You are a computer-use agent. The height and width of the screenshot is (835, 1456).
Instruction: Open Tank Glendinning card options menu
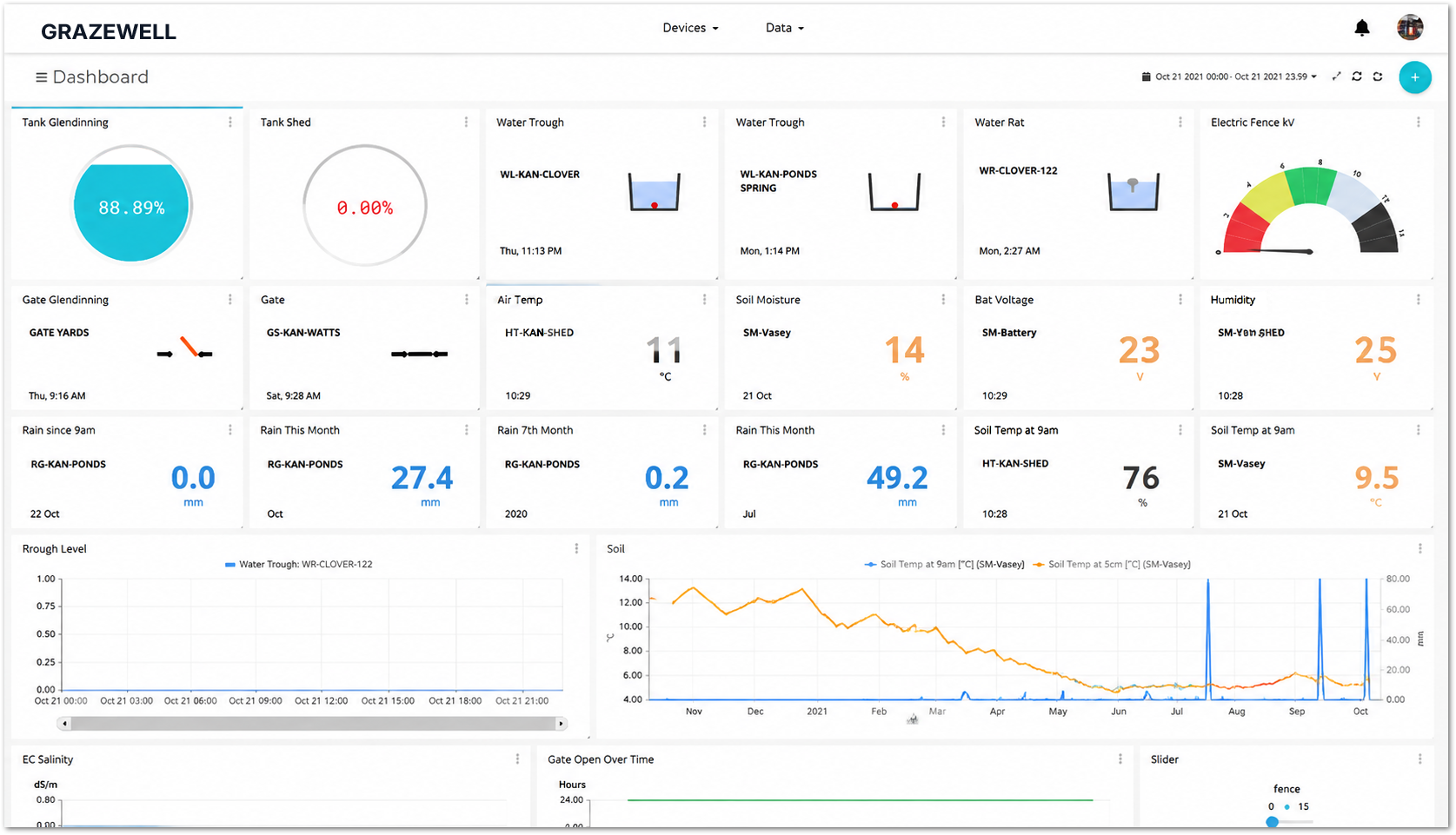[x=230, y=123]
